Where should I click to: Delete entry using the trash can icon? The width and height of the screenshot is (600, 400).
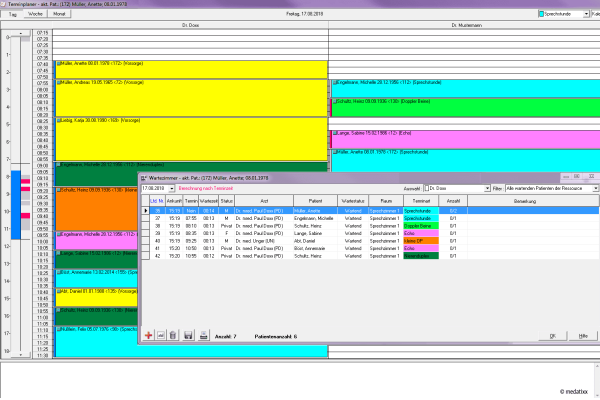tap(173, 335)
